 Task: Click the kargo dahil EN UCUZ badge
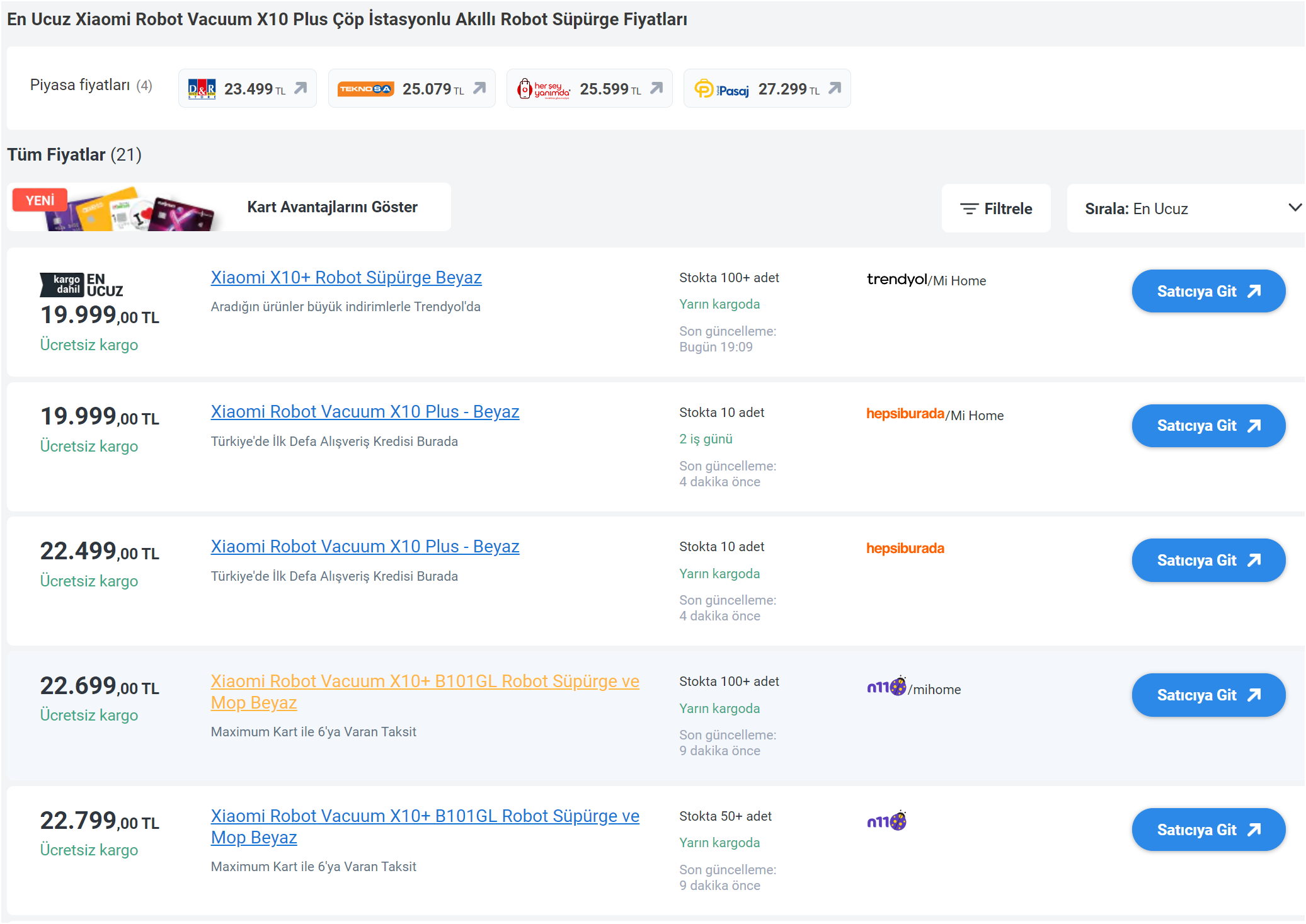81,285
